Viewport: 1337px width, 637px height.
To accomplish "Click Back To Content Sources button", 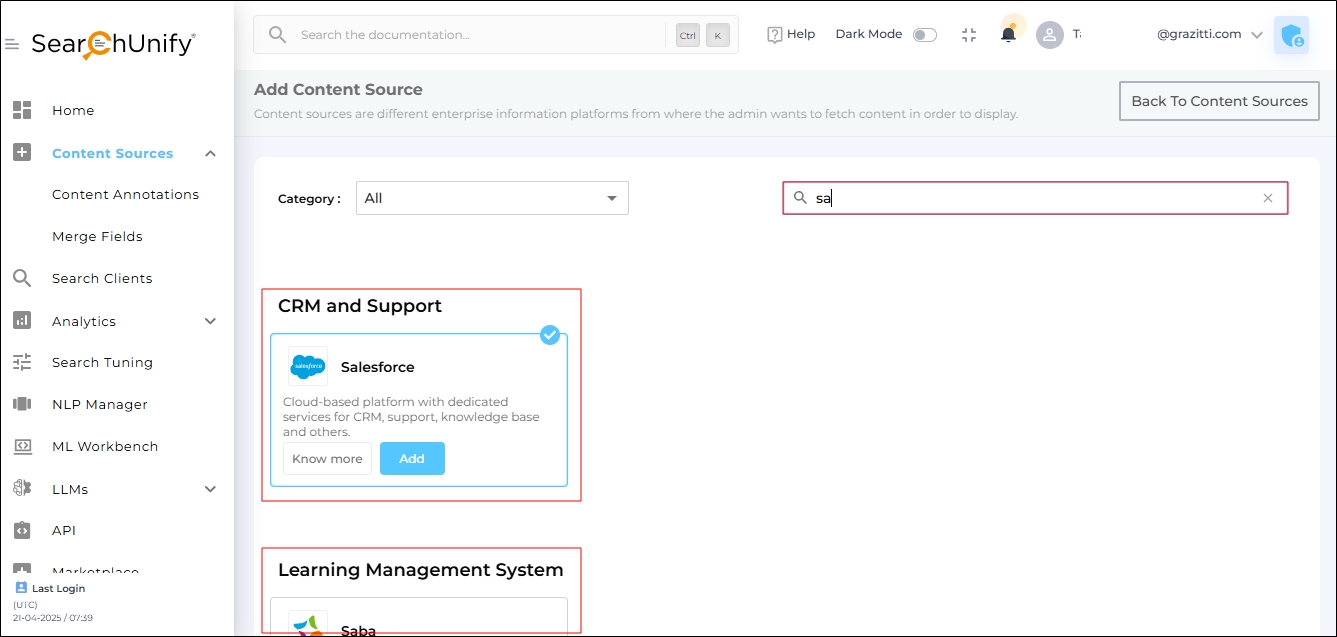I will point(1219,101).
